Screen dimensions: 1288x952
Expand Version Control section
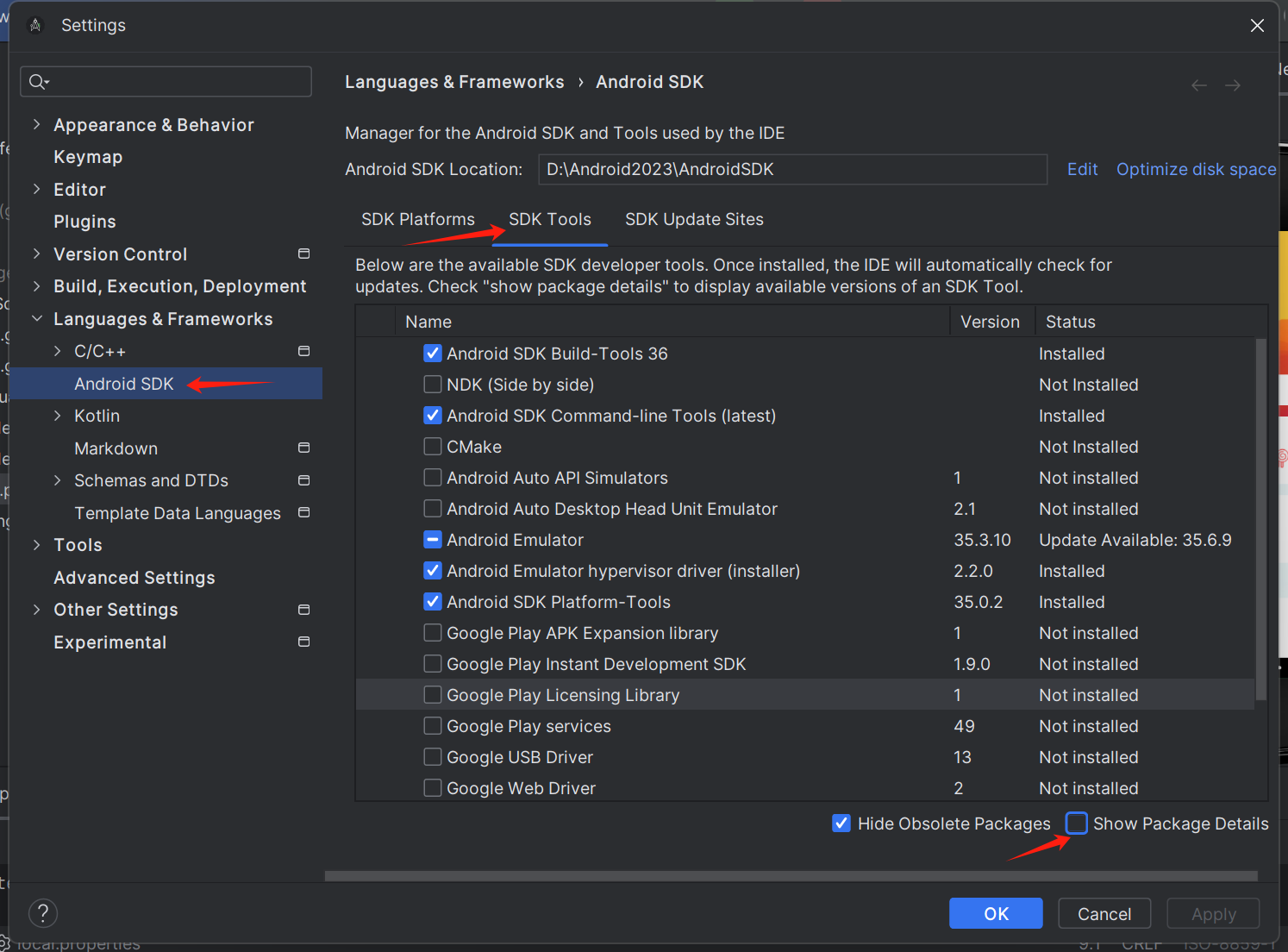click(x=36, y=254)
